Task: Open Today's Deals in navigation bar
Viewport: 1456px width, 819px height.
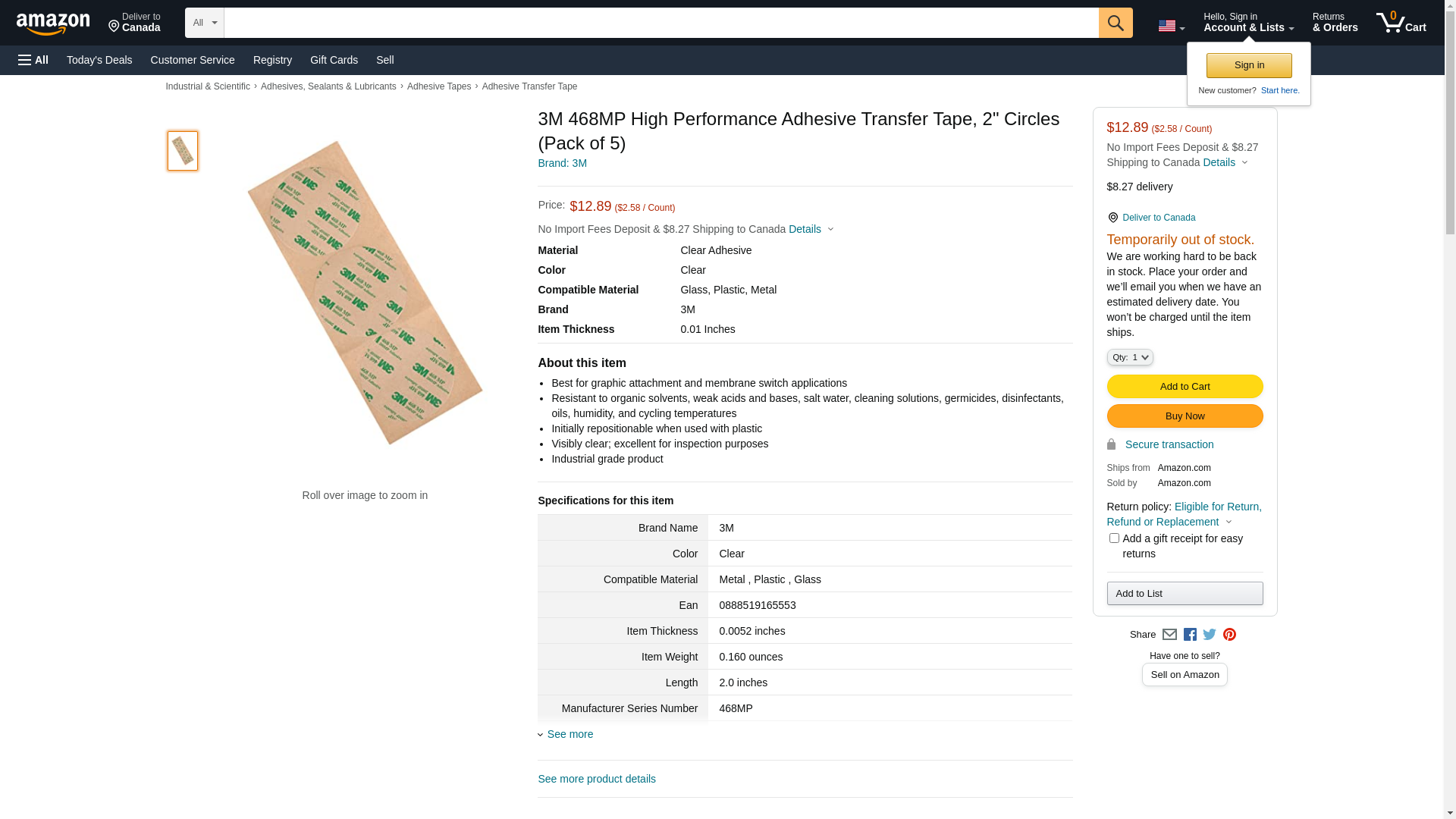Action: tap(99, 60)
